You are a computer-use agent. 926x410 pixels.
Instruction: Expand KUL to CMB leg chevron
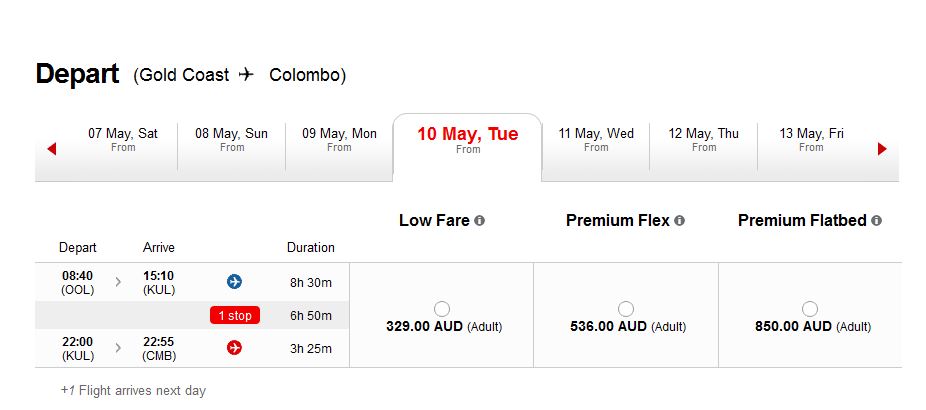tap(118, 349)
